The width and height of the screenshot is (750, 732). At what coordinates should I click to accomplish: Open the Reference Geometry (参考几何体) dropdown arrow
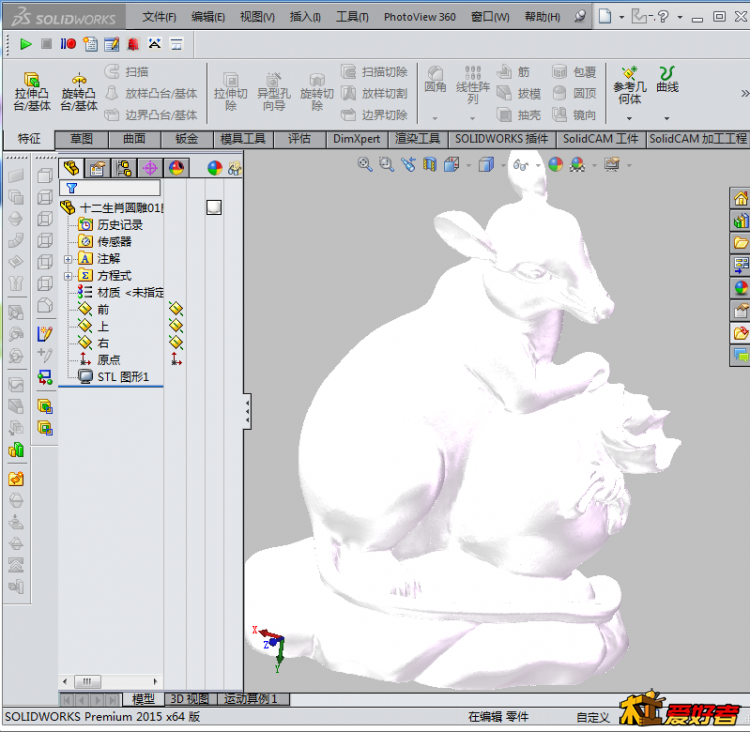[x=629, y=118]
